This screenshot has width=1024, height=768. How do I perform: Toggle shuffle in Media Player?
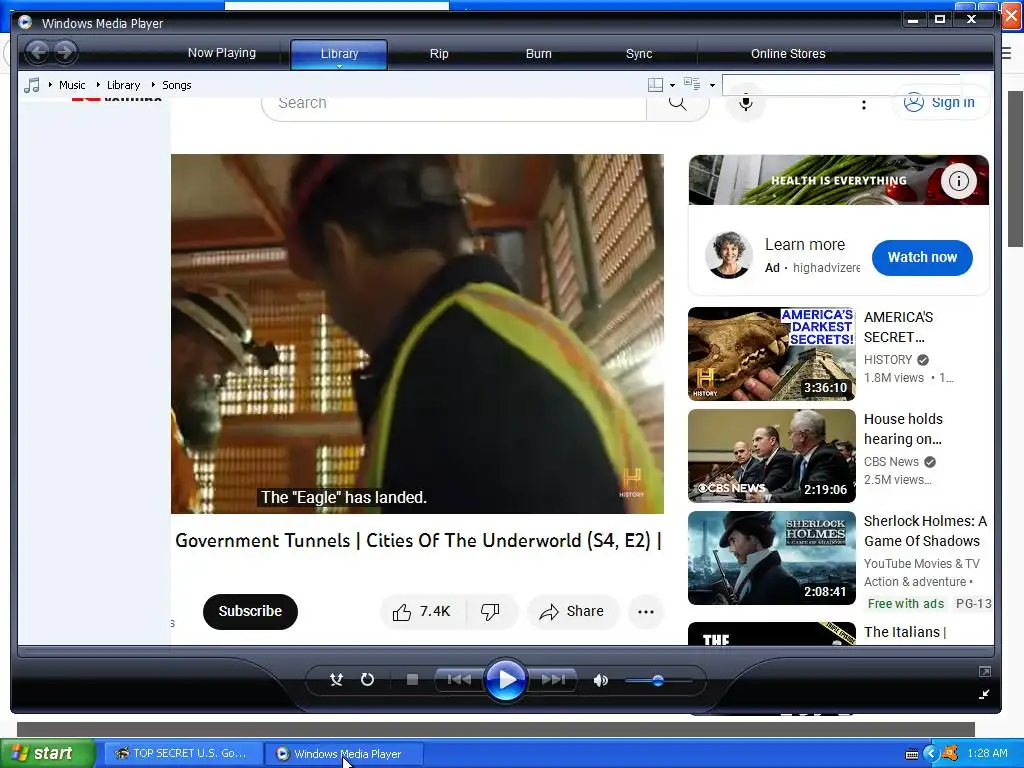click(336, 680)
